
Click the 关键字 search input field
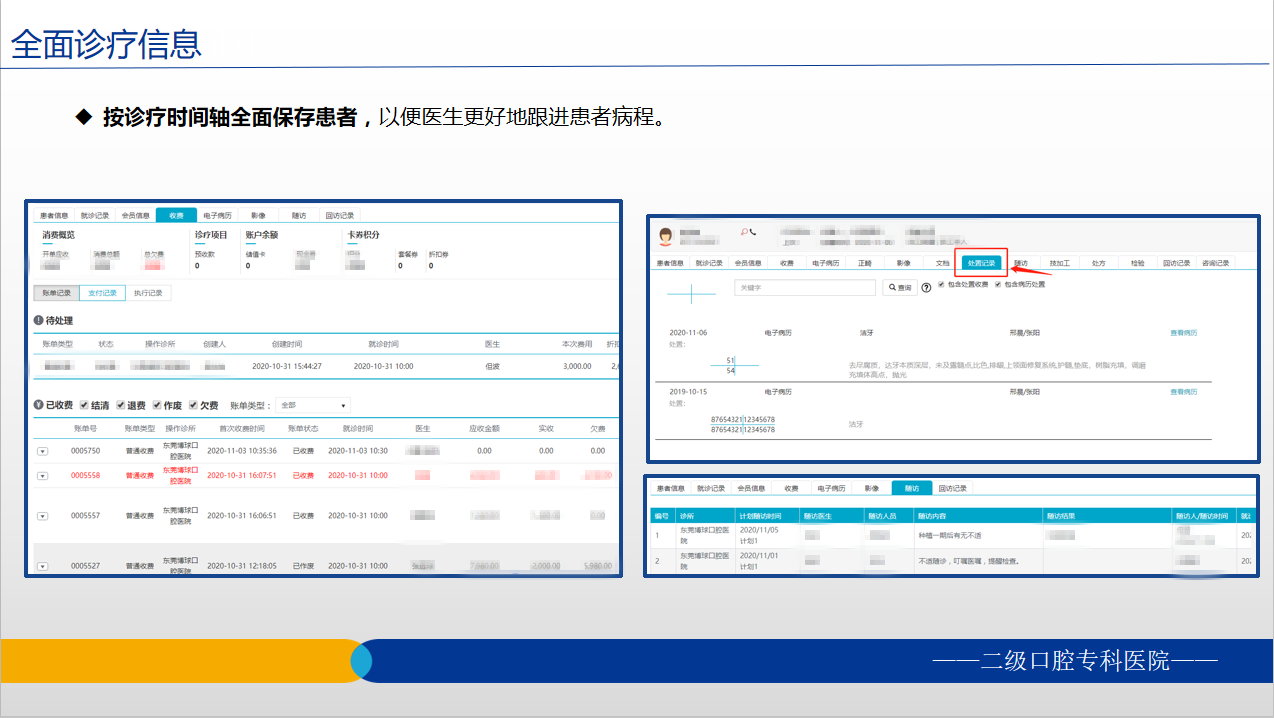pyautogui.click(x=807, y=286)
